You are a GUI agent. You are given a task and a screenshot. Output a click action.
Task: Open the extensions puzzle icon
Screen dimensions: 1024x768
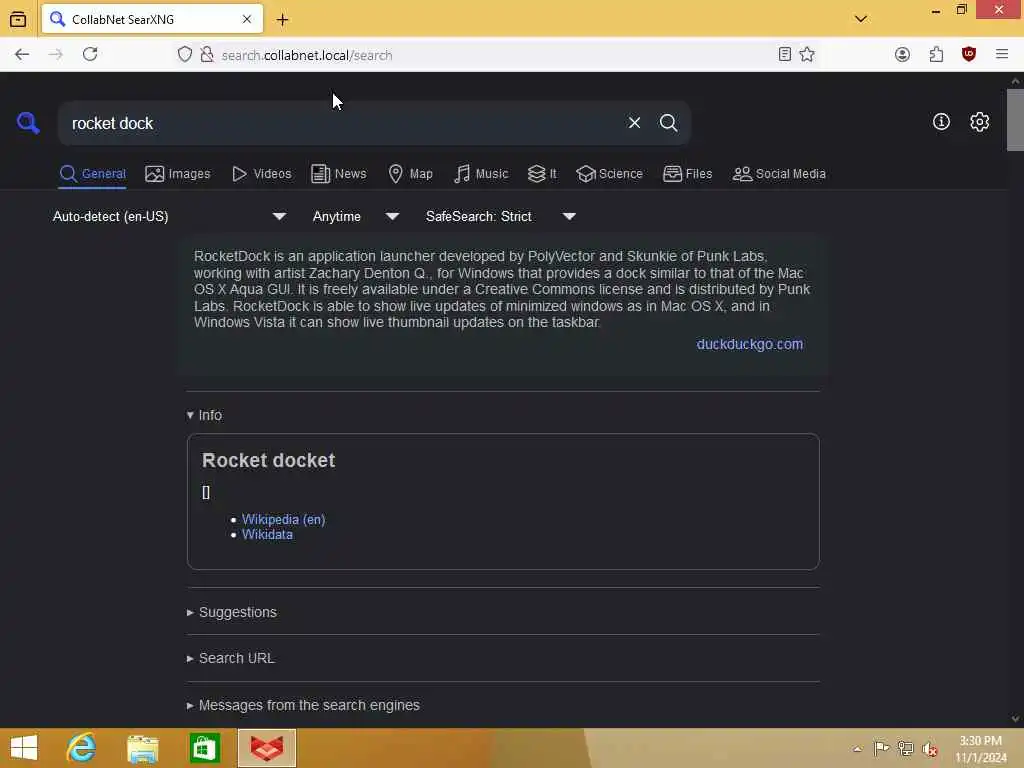(x=936, y=54)
